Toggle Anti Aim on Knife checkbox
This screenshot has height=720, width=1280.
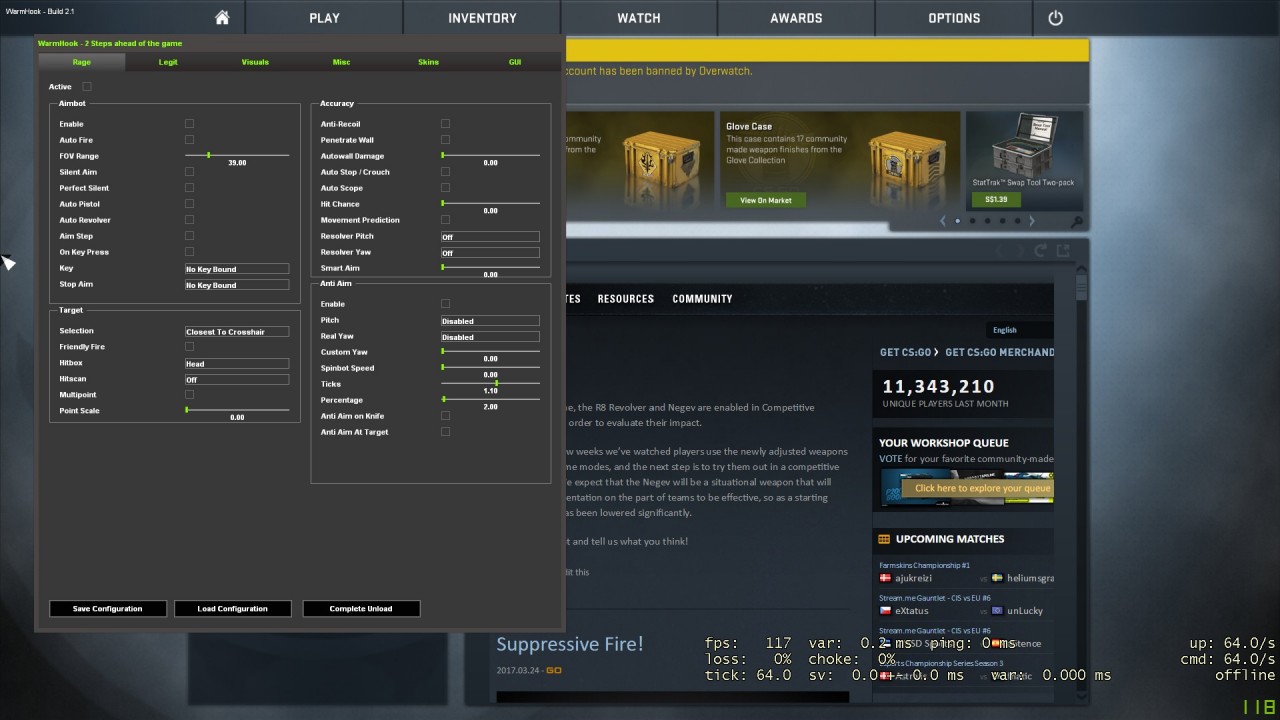click(445, 416)
